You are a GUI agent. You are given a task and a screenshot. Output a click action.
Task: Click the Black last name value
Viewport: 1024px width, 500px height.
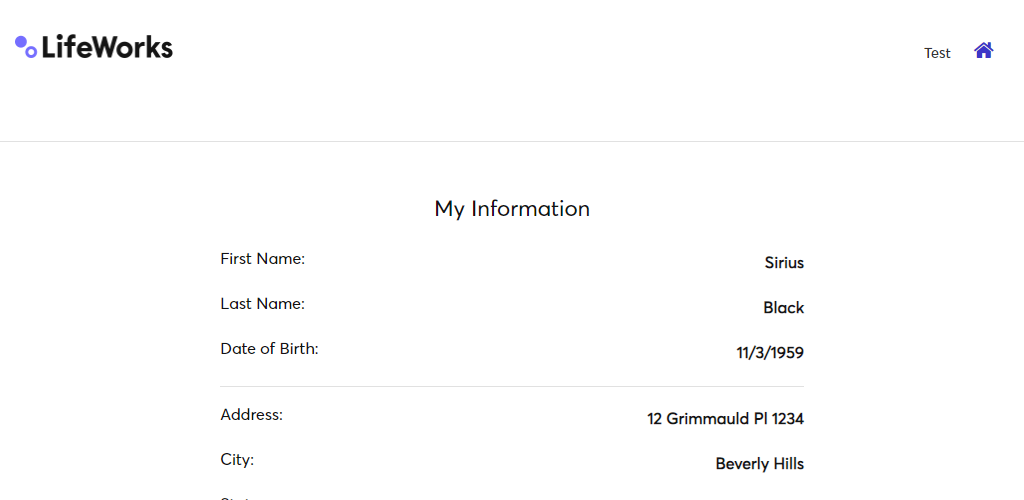784,308
